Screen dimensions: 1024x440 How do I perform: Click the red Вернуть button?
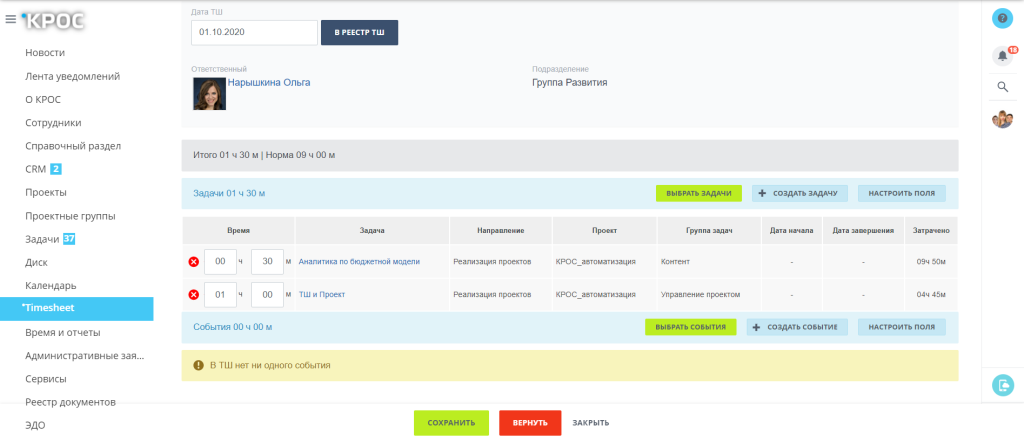click(x=530, y=423)
